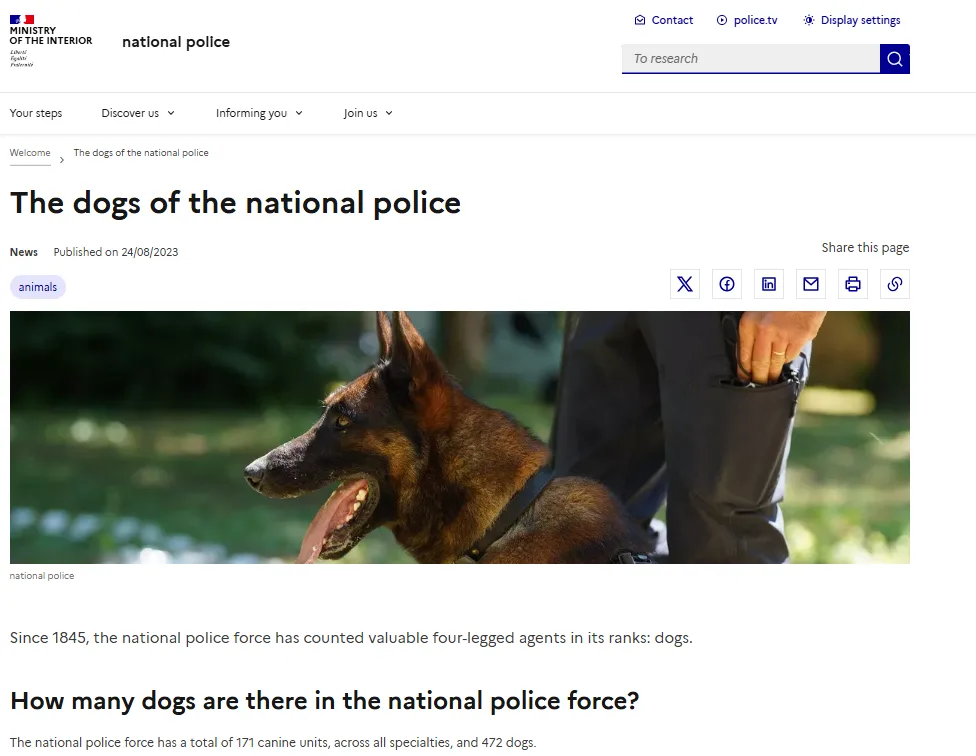Share the page on LinkedIn
This screenshot has height=756, width=976.
click(769, 284)
